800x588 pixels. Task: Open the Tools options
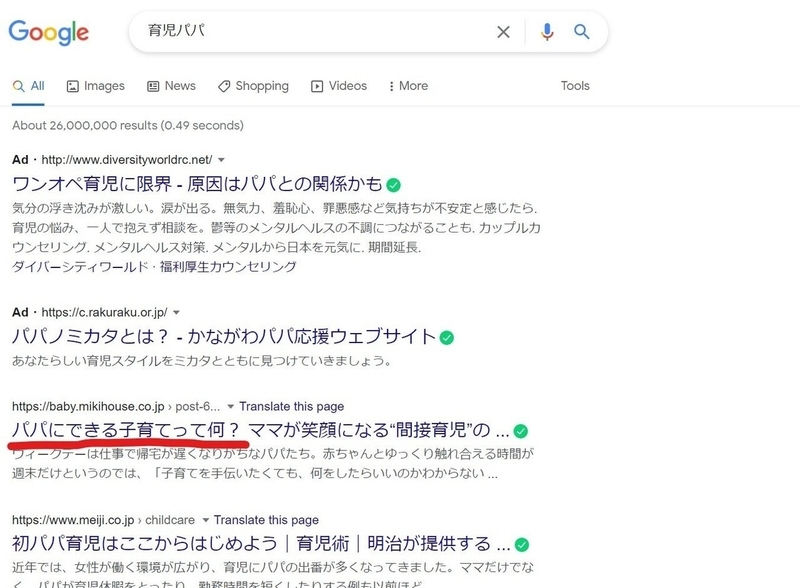coord(575,86)
